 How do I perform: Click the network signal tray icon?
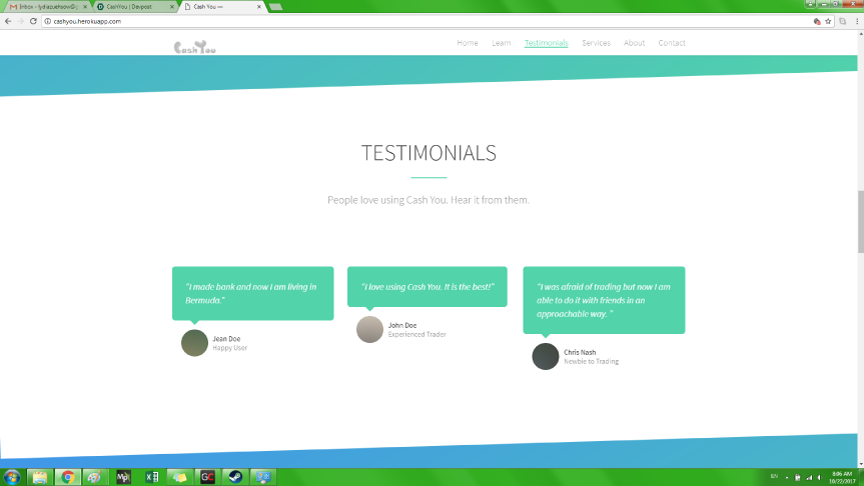(809, 477)
